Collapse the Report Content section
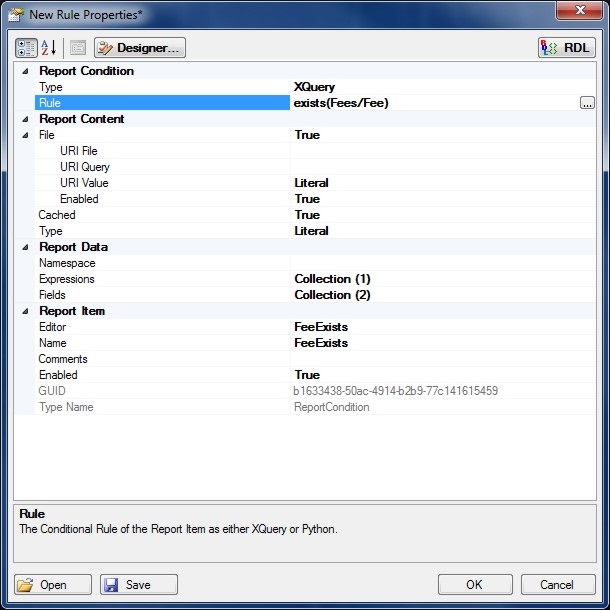 24,119
